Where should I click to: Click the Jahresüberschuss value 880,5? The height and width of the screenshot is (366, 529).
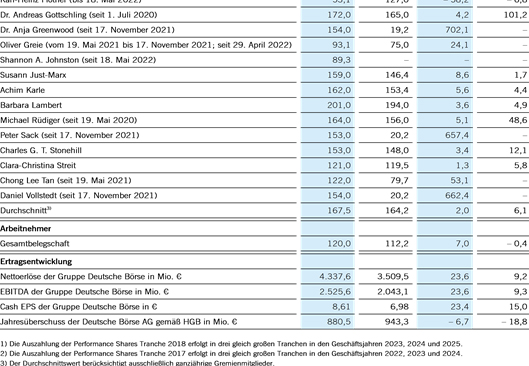[x=339, y=322]
